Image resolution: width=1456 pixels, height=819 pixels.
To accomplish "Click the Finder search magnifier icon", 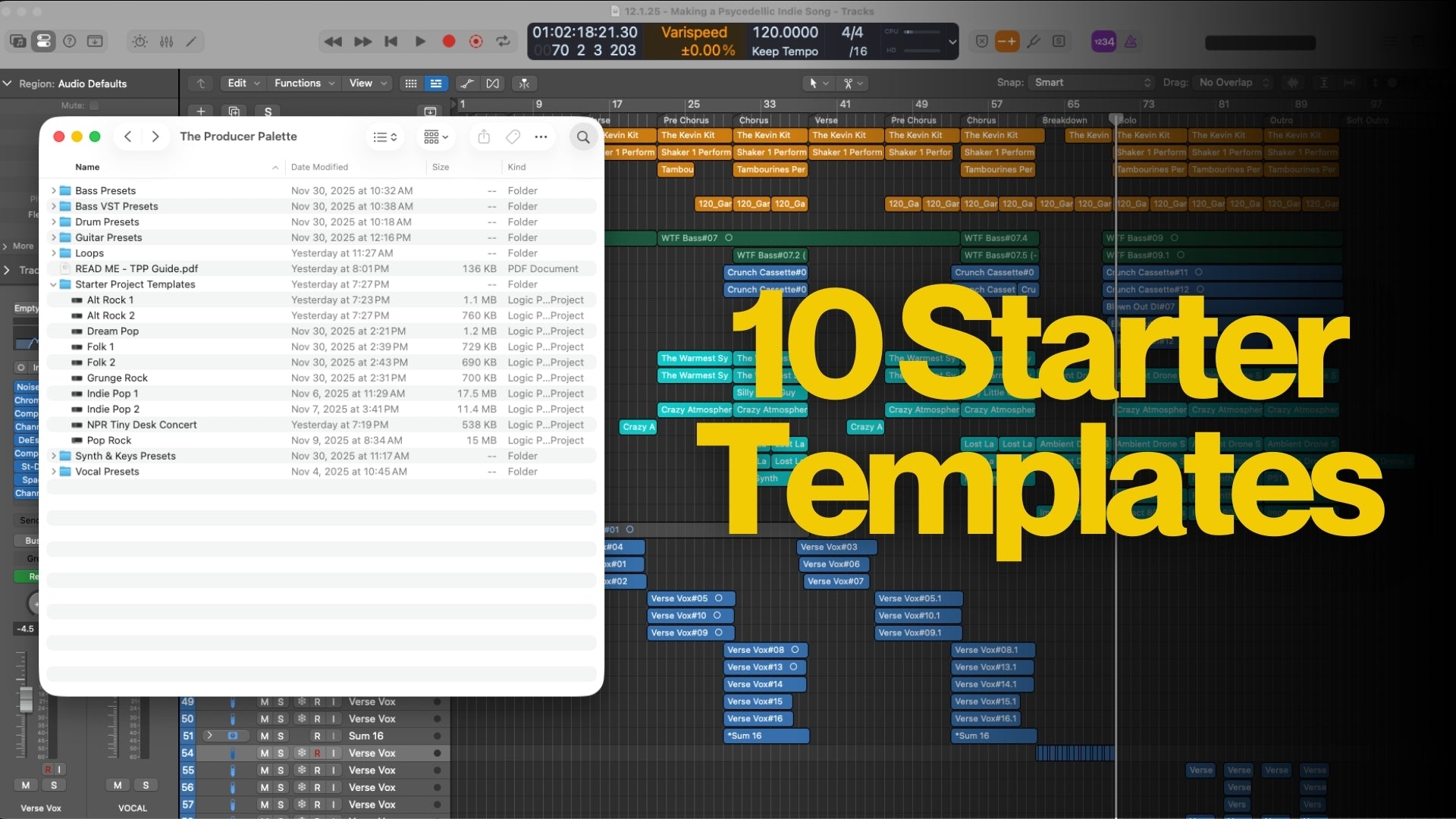I will click(x=582, y=137).
